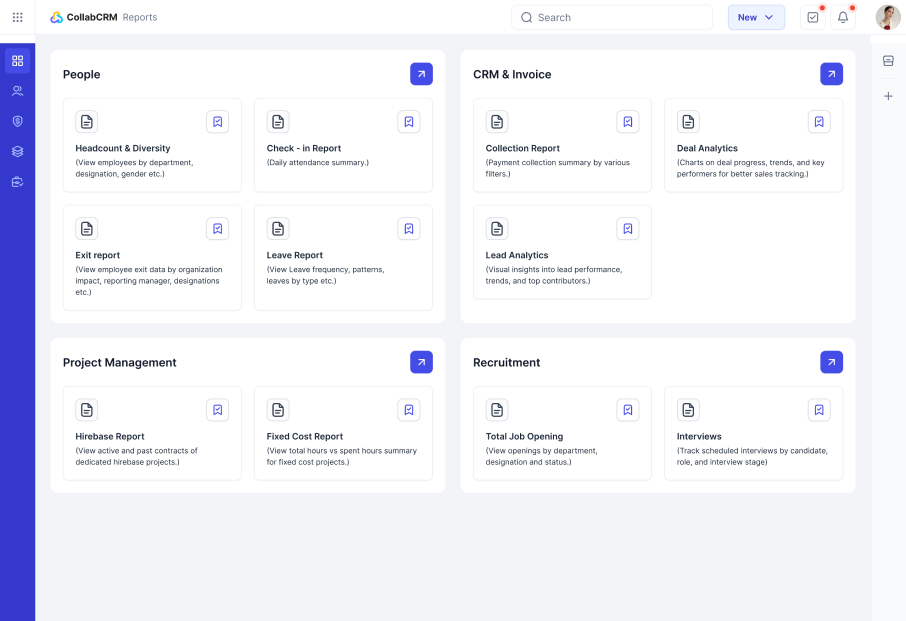Bookmark the Leave Report
Image resolution: width=906 pixels, height=621 pixels.
[409, 229]
